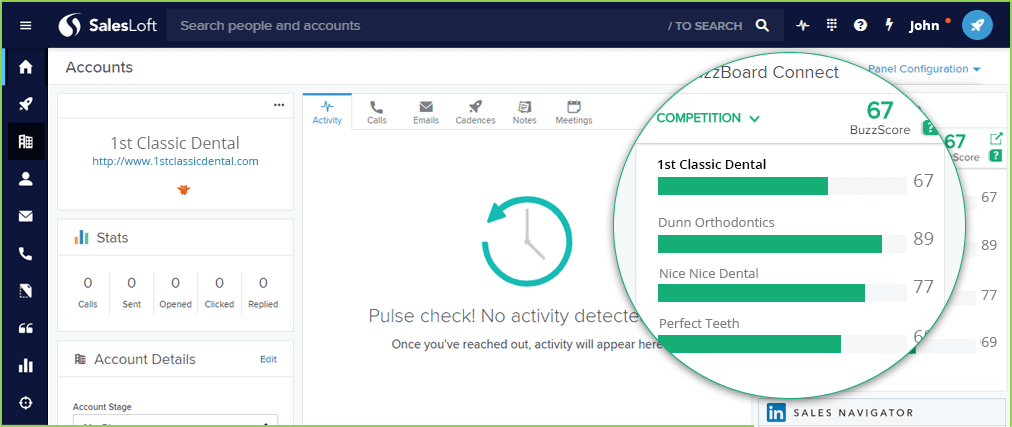The width and height of the screenshot is (1012, 427).
Task: Open the Panel Configuration dropdown
Action: click(x=924, y=69)
